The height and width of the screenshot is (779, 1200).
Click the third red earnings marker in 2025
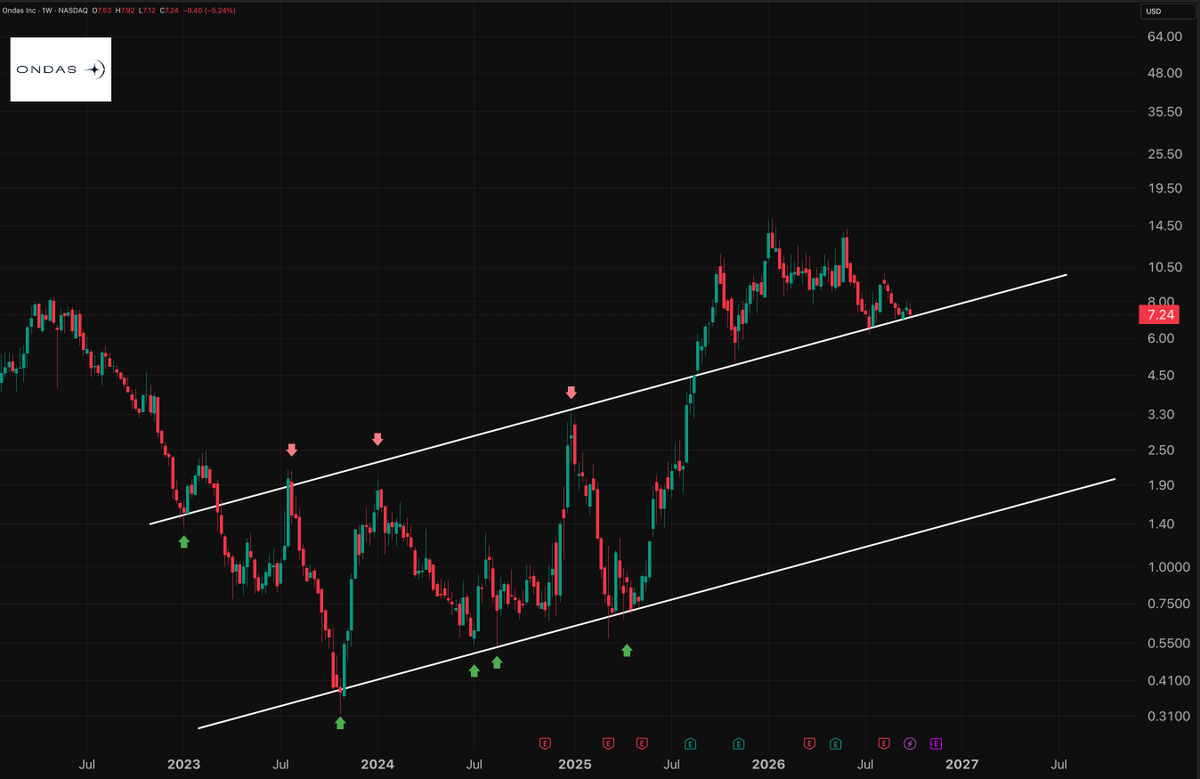(x=641, y=743)
